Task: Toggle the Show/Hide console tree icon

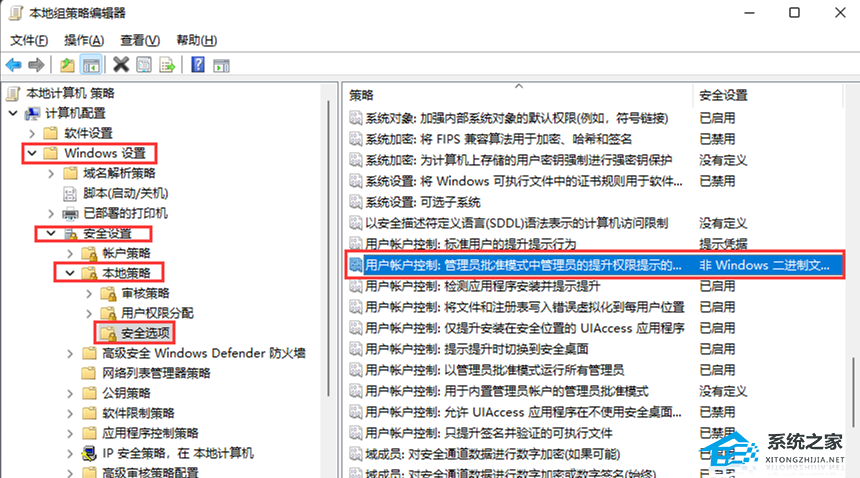Action: pyautogui.click(x=90, y=65)
